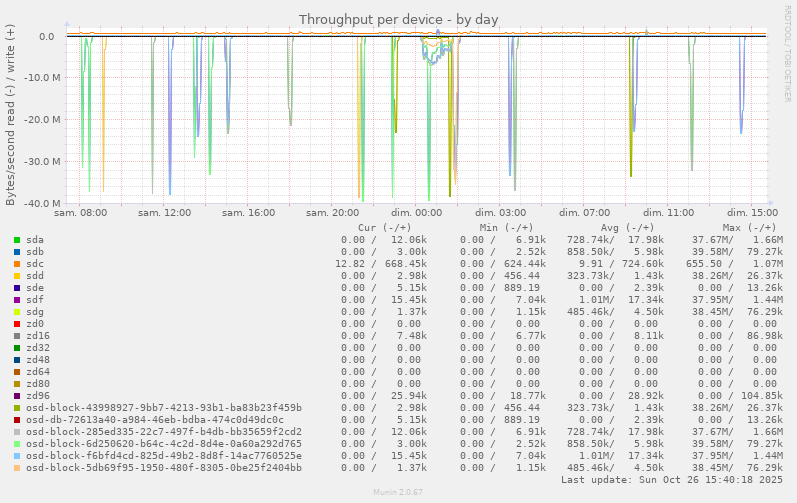Click the 'dim. 00:00' time axis label
797x503 pixels.
[416, 213]
